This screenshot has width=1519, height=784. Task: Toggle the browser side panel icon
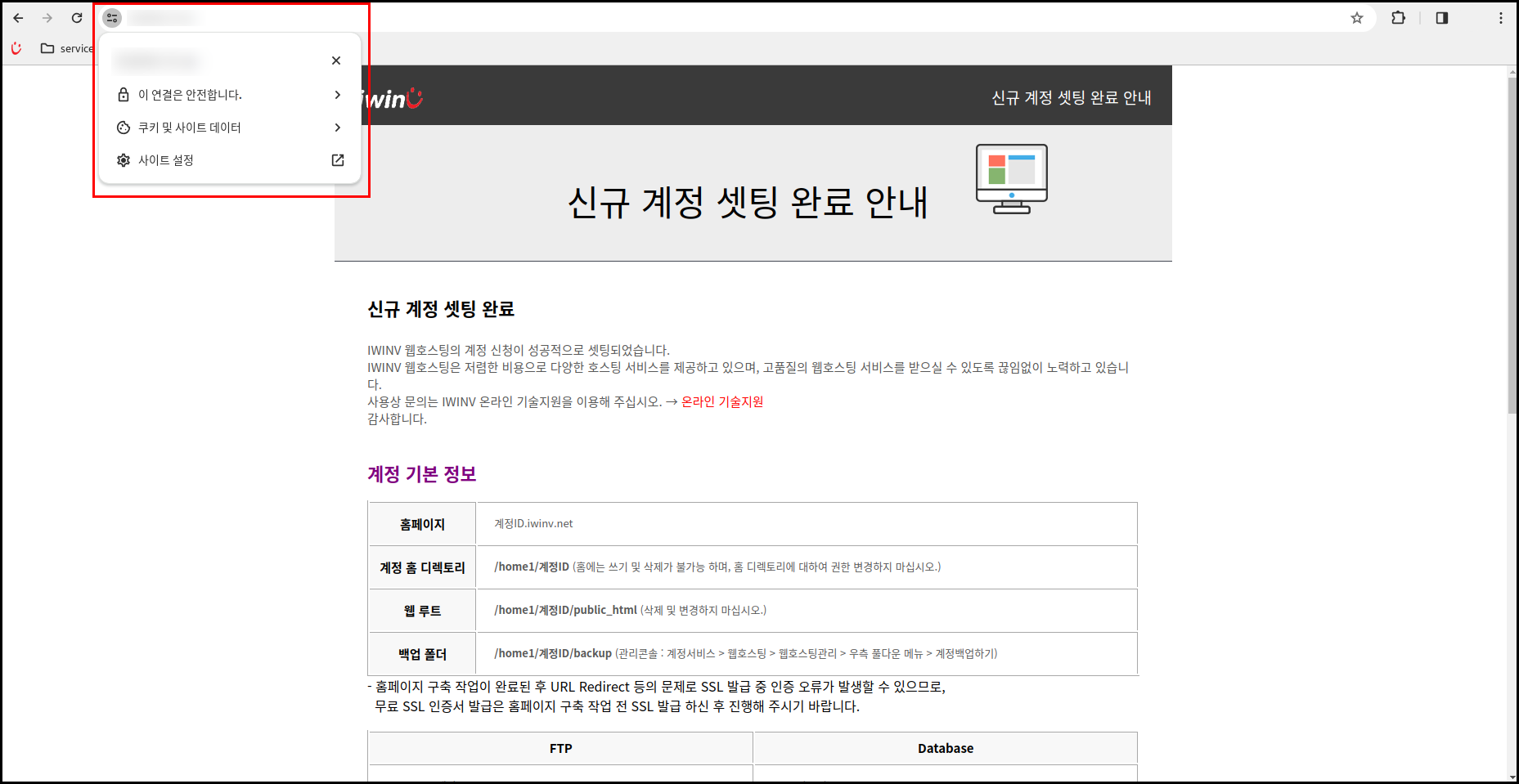point(1442,18)
